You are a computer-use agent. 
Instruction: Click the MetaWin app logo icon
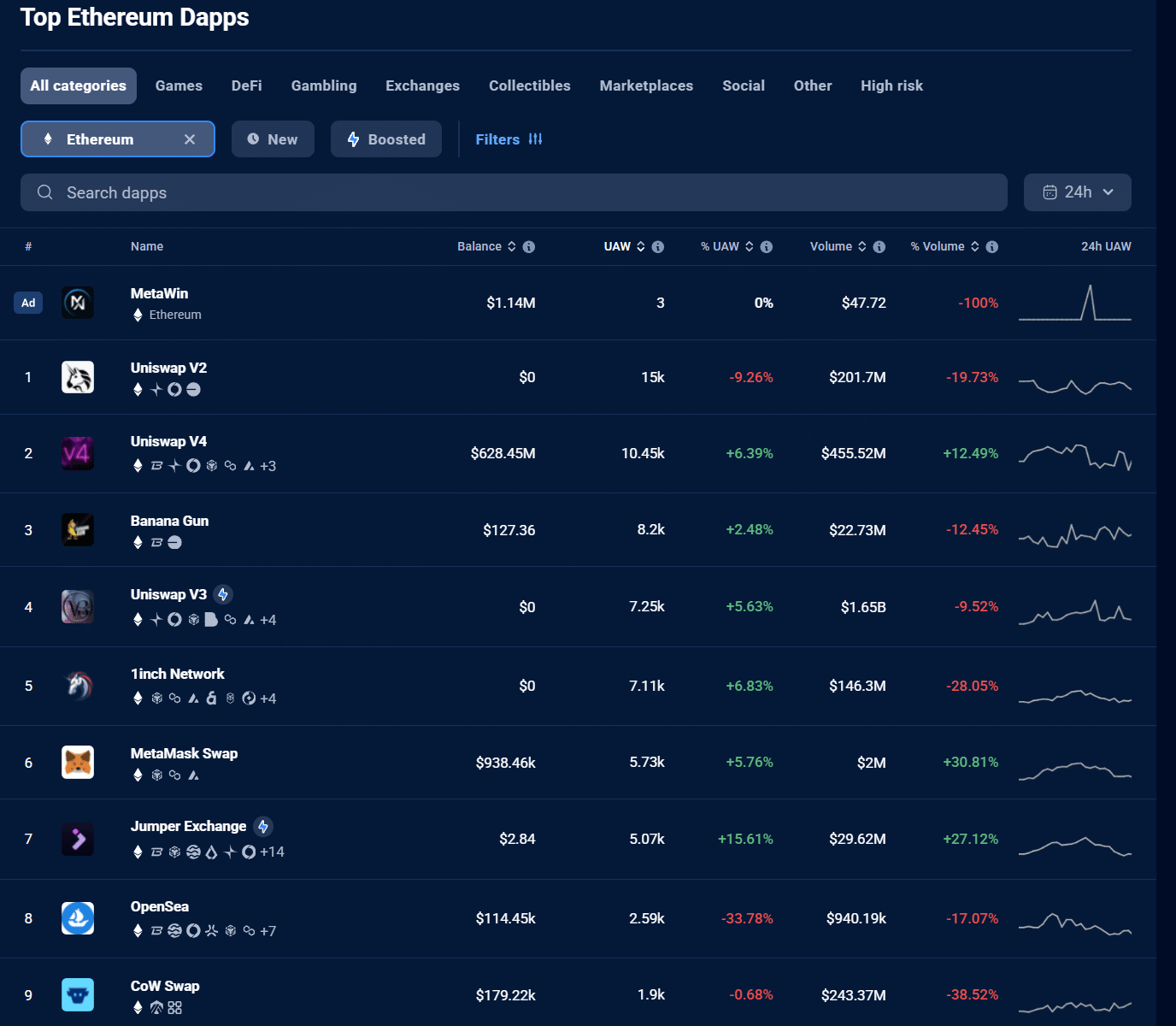[77, 302]
